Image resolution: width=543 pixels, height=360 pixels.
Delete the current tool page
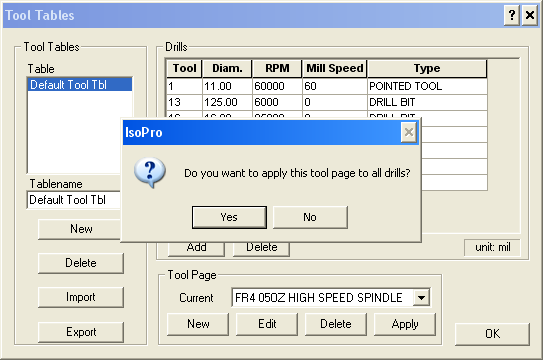coord(336,324)
